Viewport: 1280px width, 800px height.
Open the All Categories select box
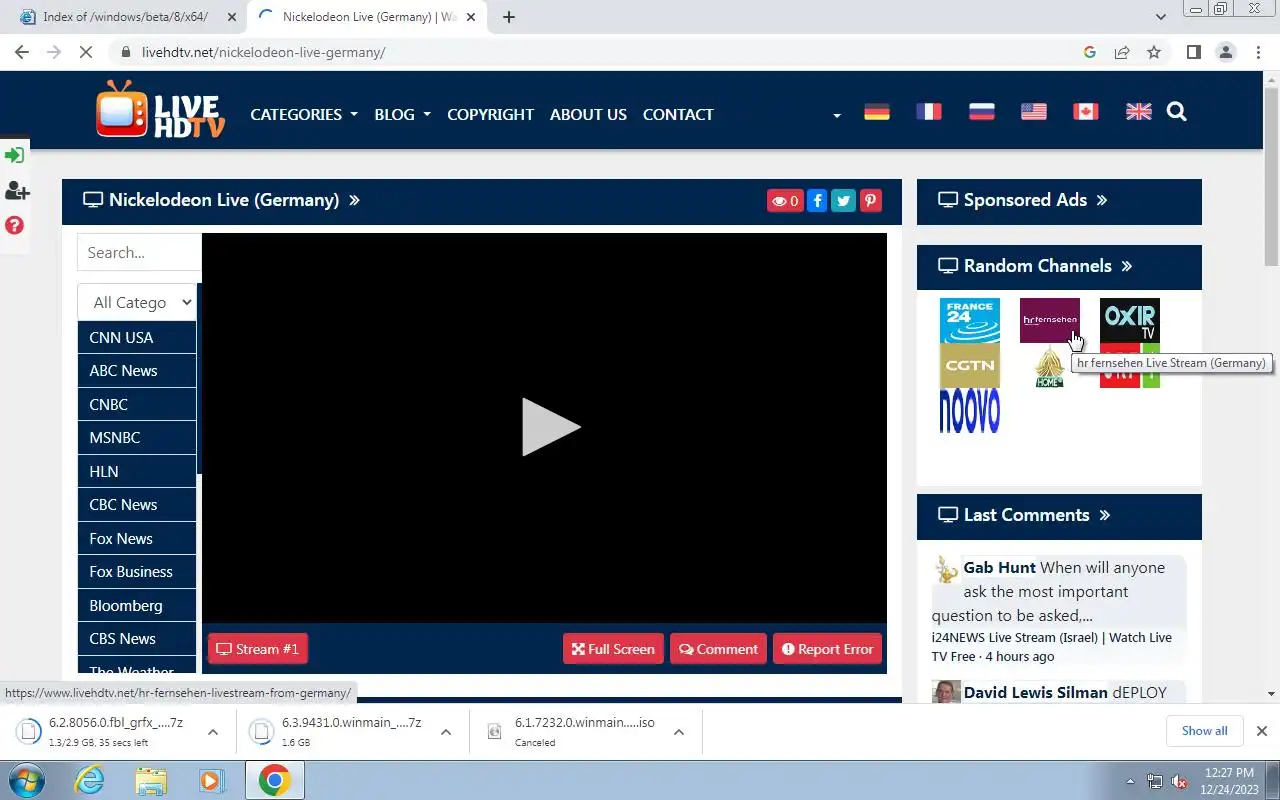click(137, 302)
